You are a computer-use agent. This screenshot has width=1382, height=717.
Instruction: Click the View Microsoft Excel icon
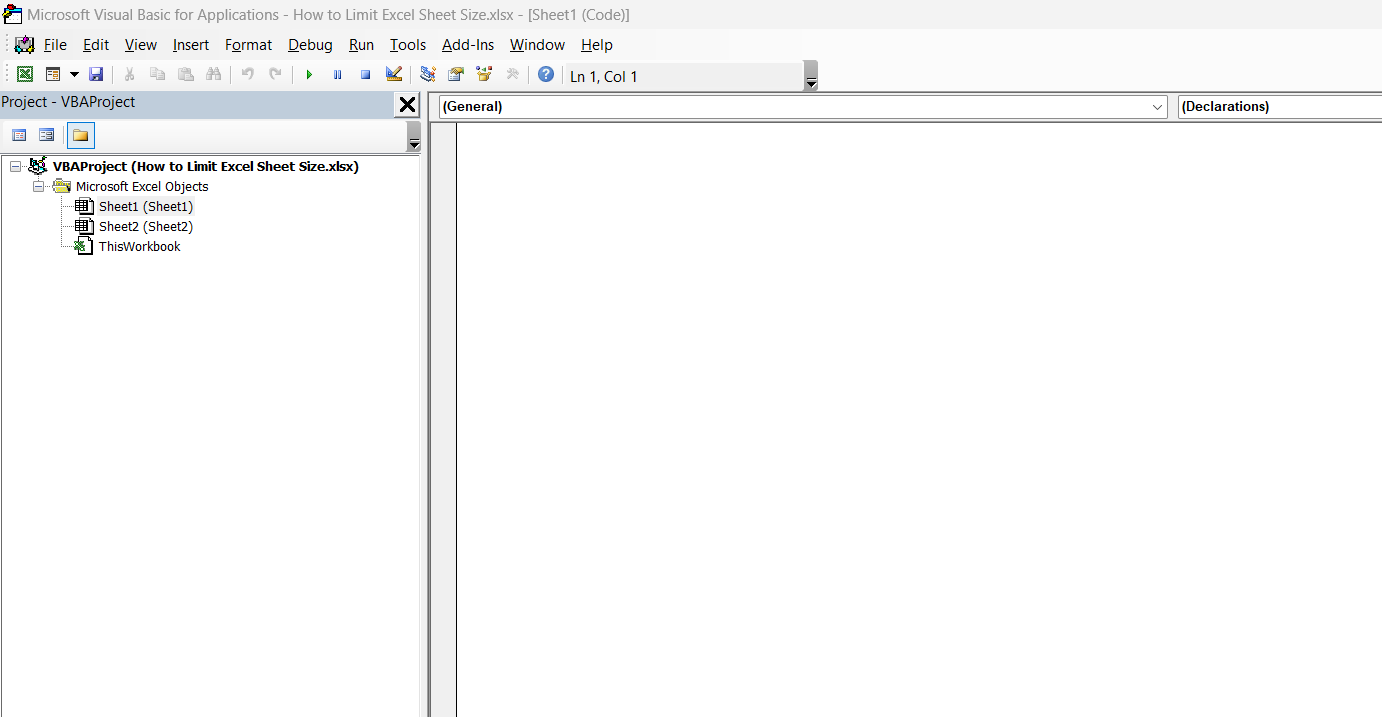25,75
